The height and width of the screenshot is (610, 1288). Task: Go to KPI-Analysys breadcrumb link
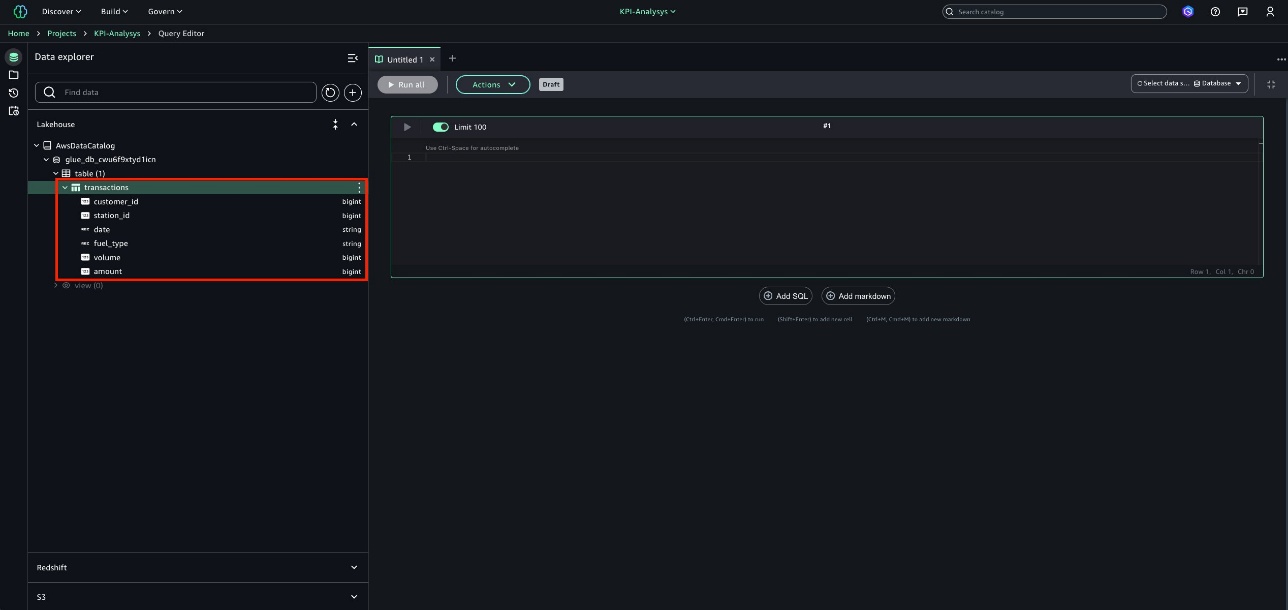117,34
